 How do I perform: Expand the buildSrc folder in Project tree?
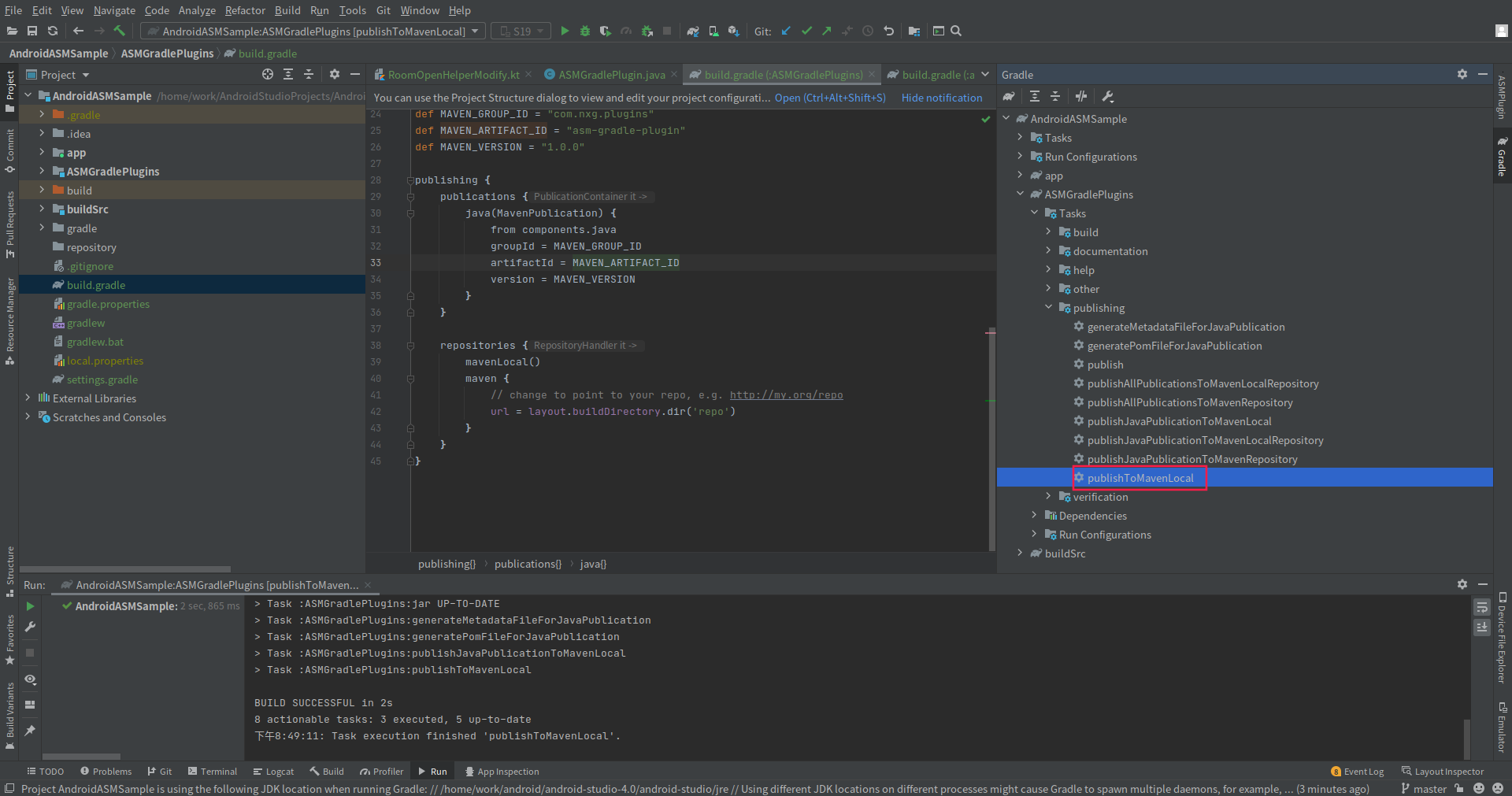pyautogui.click(x=42, y=209)
